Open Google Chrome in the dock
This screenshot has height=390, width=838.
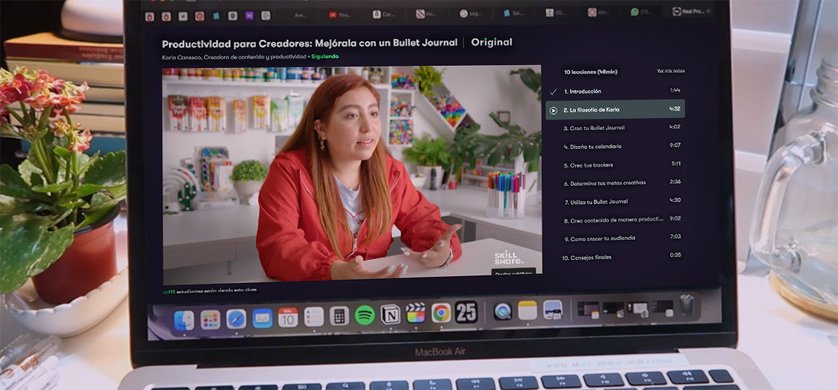click(x=441, y=313)
